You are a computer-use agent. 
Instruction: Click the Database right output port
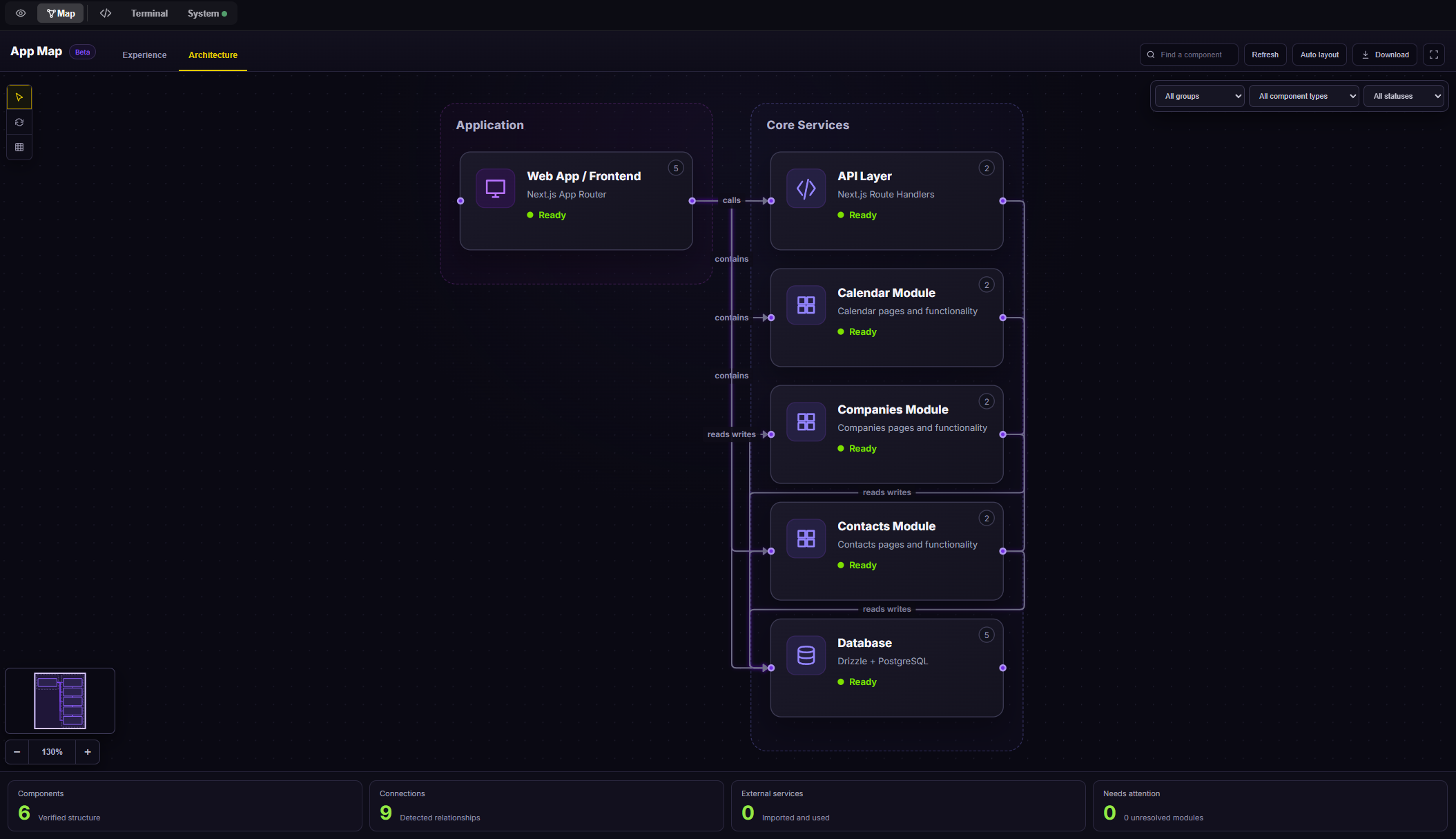click(x=1002, y=668)
